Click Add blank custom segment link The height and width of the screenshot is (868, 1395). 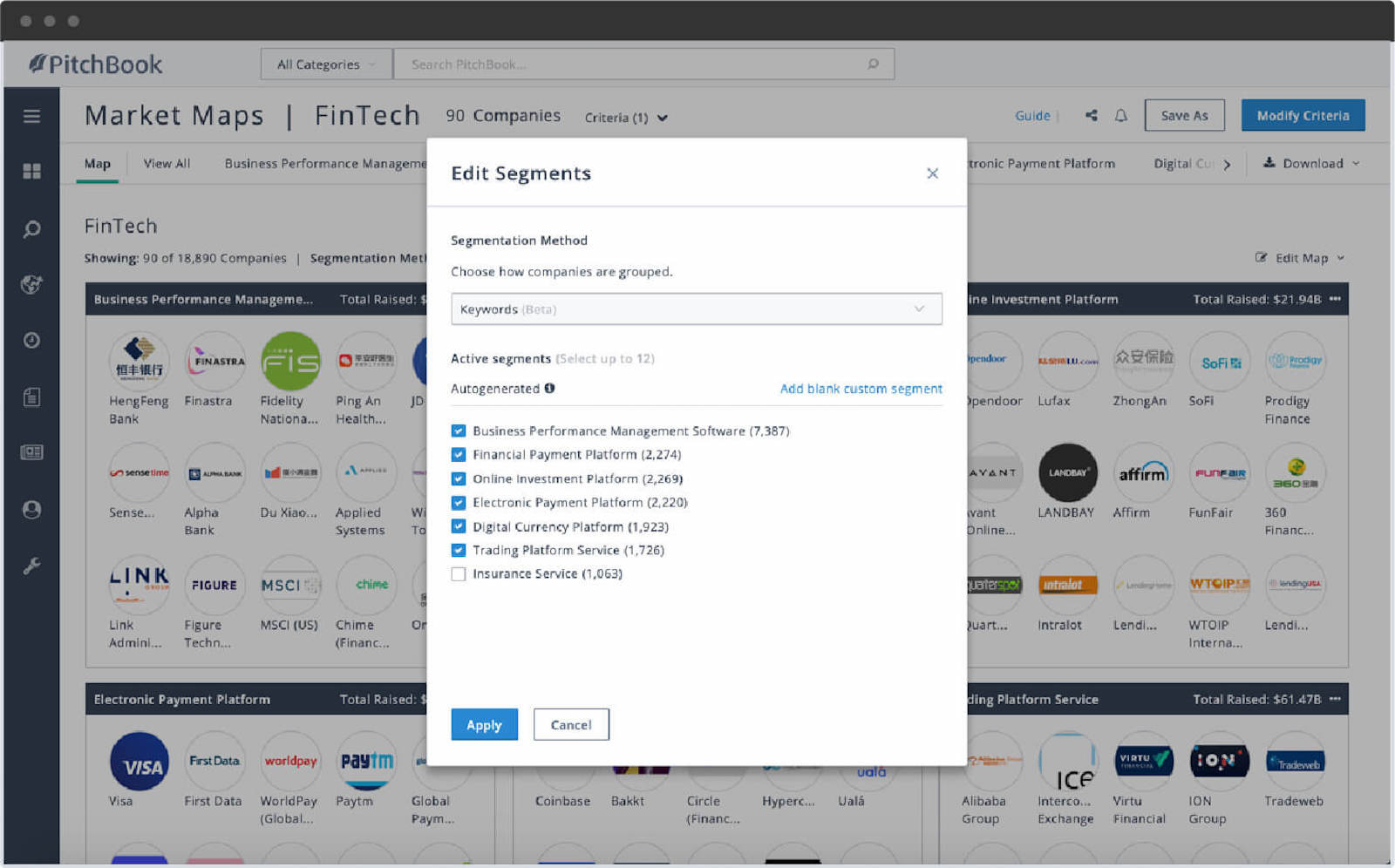861,389
